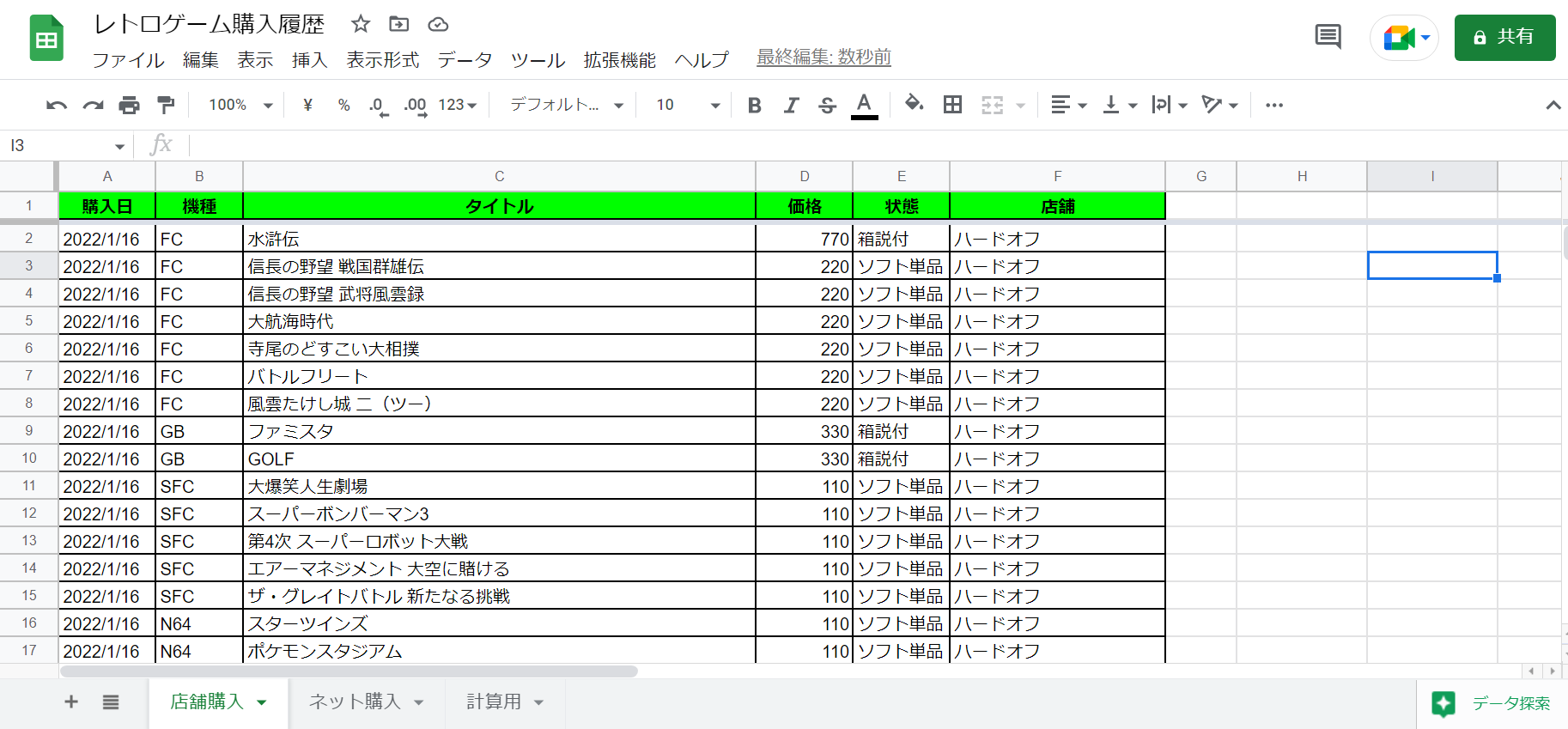1568x729 pixels.
Task: Open the 拡張機能 menu
Action: [x=620, y=60]
